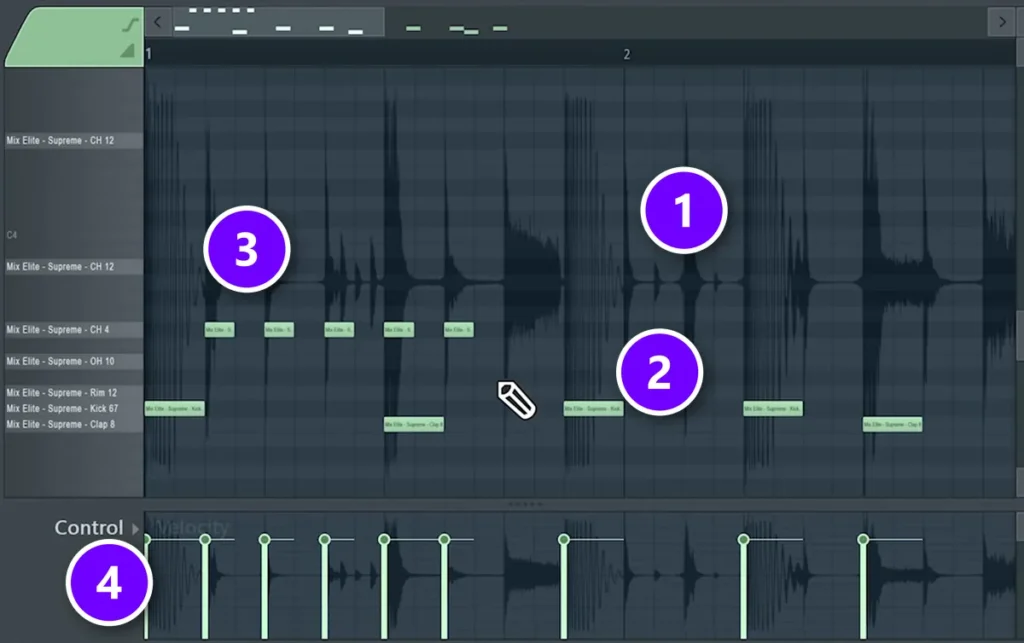Toggle the slide triangle icon in green tab
1024x643 pixels.
(128, 51)
